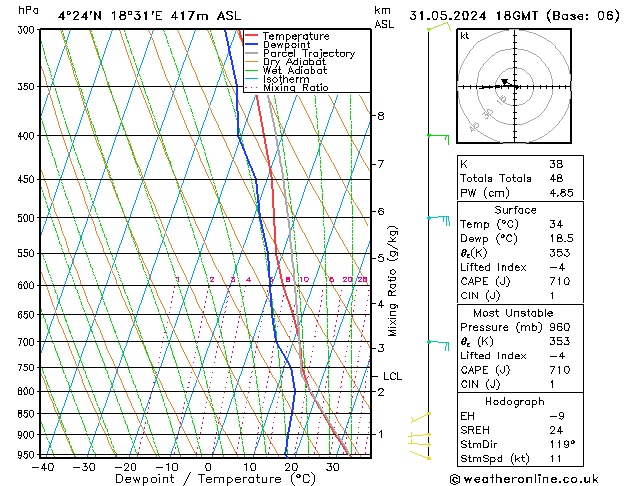Click the SREH value 24

tap(556, 430)
